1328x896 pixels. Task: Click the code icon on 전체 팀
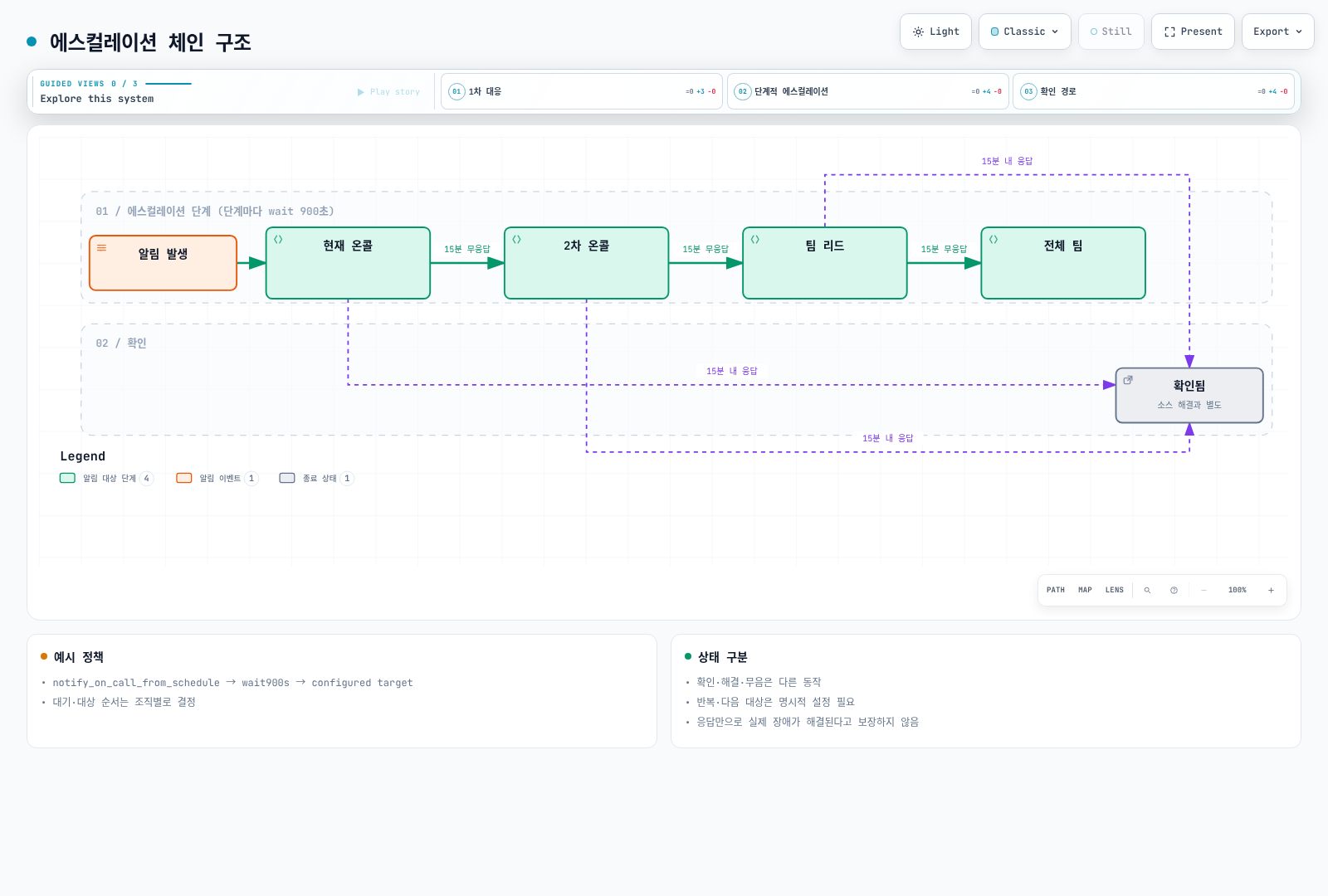(x=994, y=240)
